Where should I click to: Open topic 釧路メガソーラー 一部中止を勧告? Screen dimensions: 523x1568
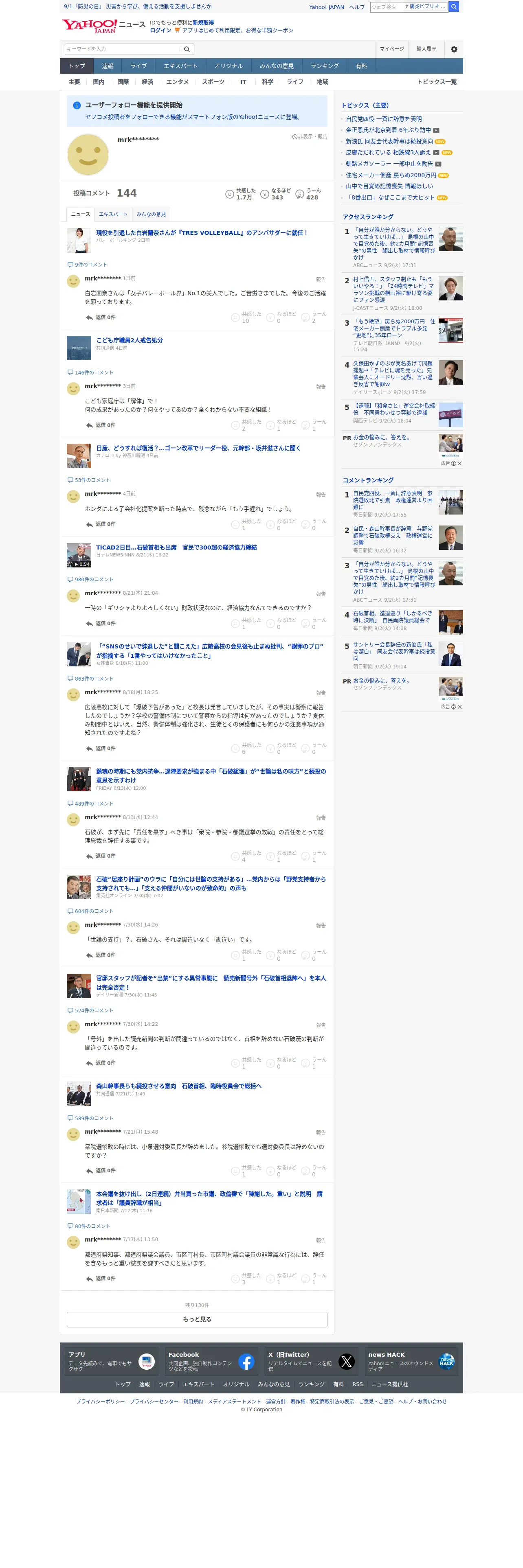(x=389, y=164)
